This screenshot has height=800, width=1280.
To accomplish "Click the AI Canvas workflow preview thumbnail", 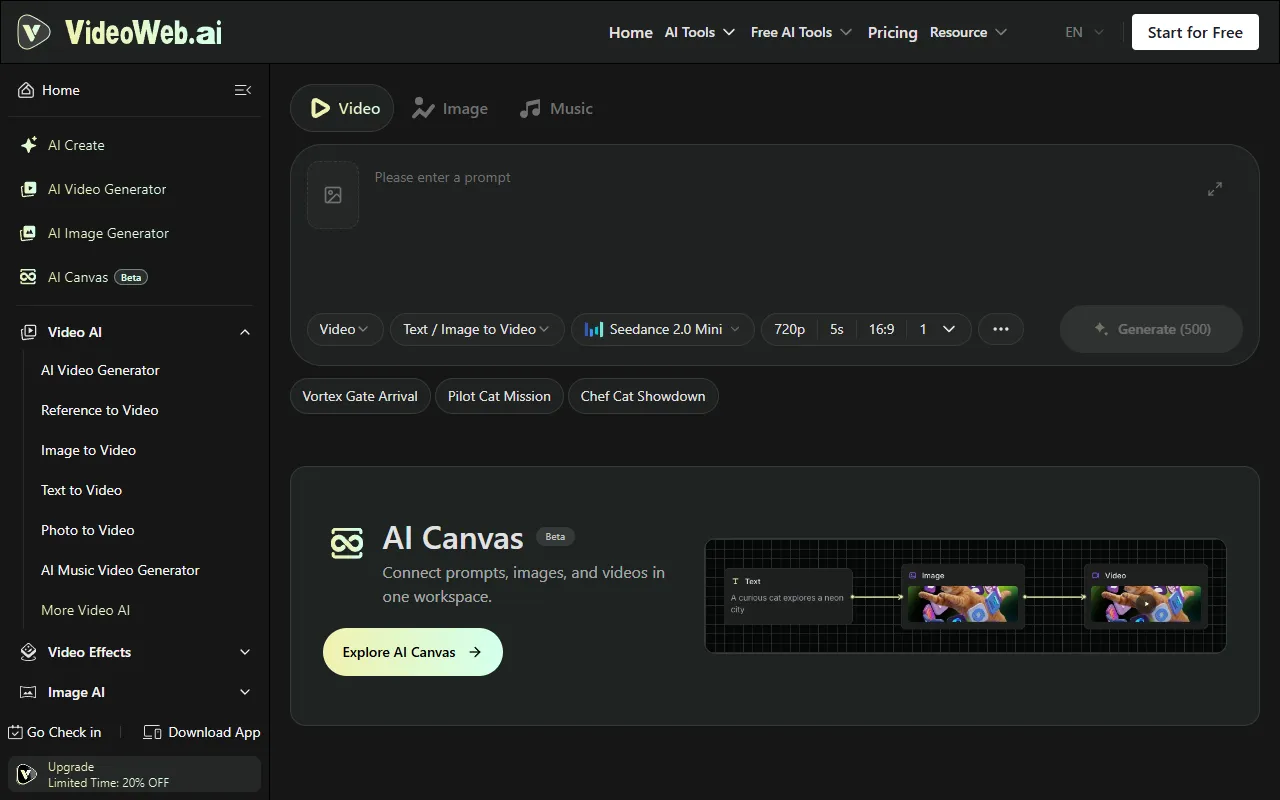I will click(965, 596).
